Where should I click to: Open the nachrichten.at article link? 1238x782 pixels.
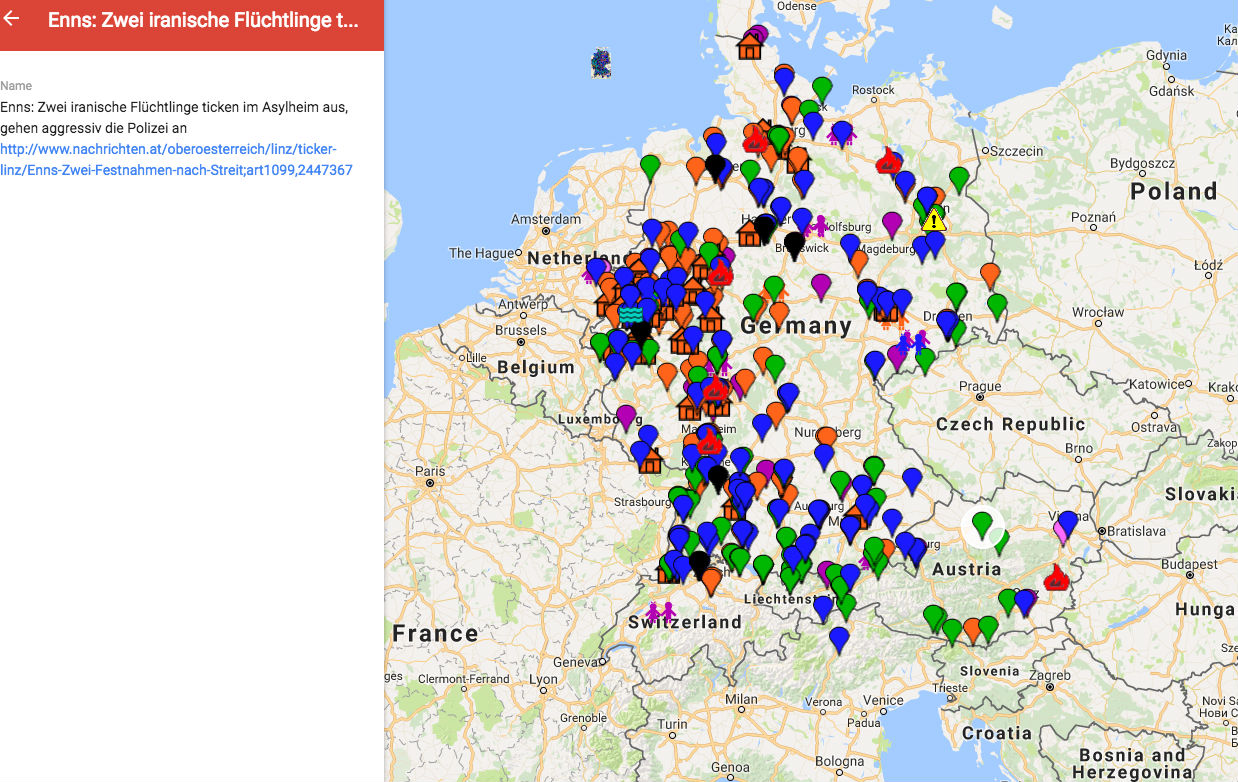(x=176, y=160)
